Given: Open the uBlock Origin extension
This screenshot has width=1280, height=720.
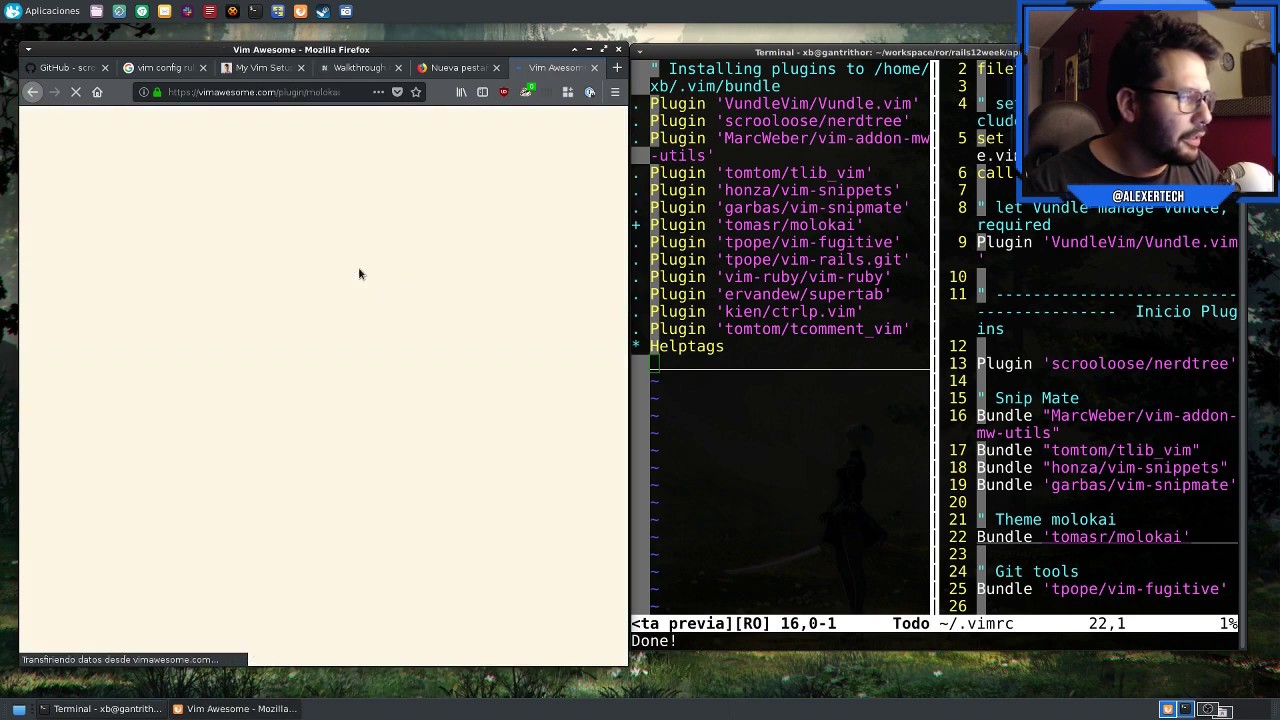Looking at the screenshot, I should coord(504,92).
